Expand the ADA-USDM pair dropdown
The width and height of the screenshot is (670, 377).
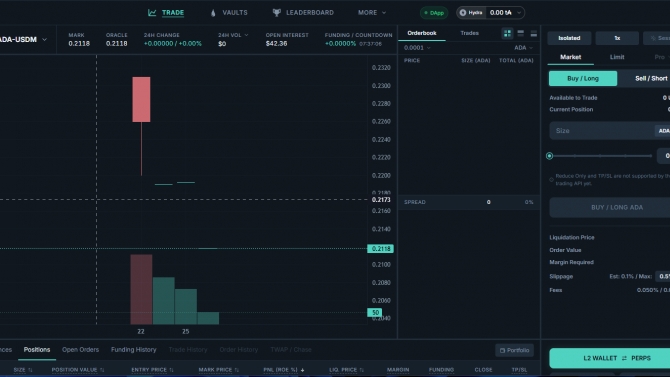pyautogui.click(x=44, y=39)
